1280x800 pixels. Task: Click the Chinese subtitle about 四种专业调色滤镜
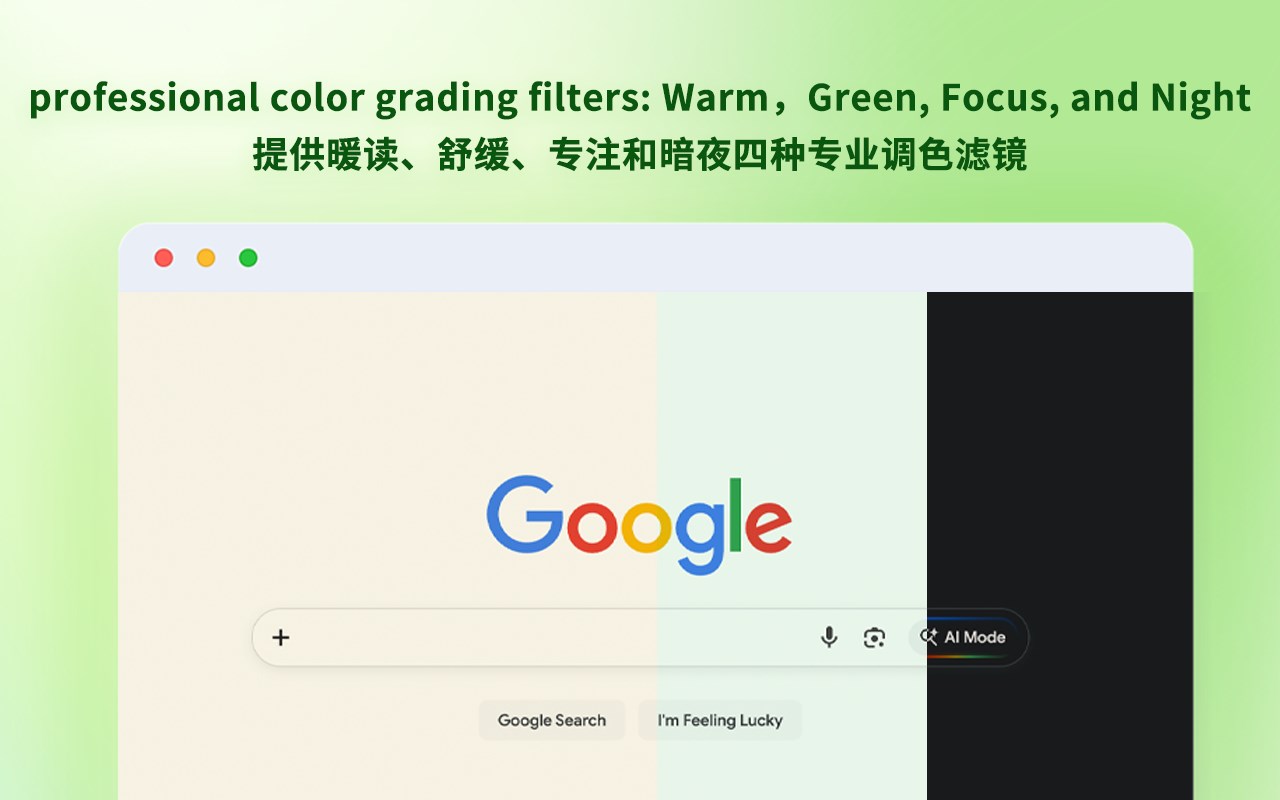[x=640, y=155]
